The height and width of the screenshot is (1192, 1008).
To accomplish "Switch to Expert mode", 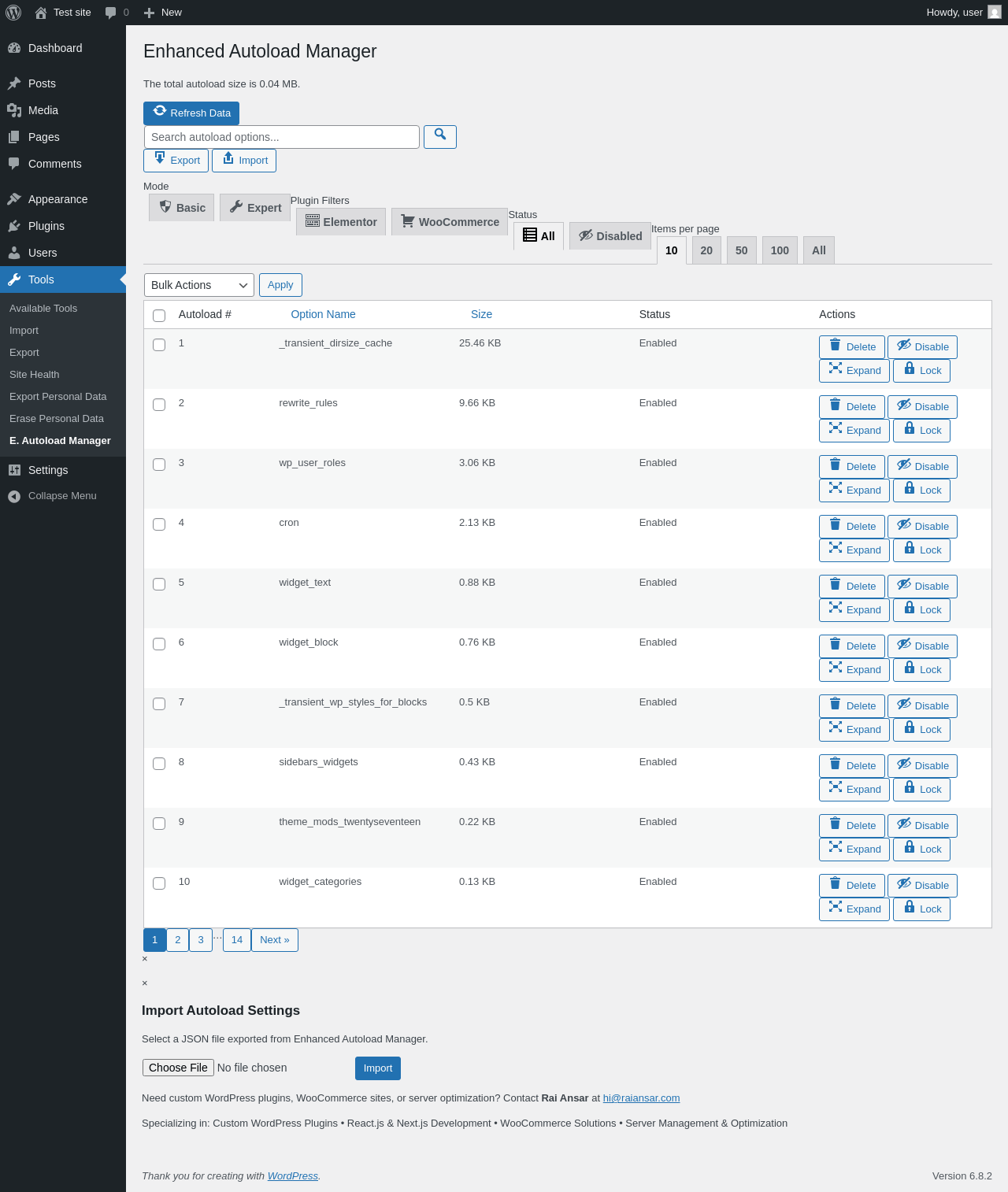I will 255,208.
